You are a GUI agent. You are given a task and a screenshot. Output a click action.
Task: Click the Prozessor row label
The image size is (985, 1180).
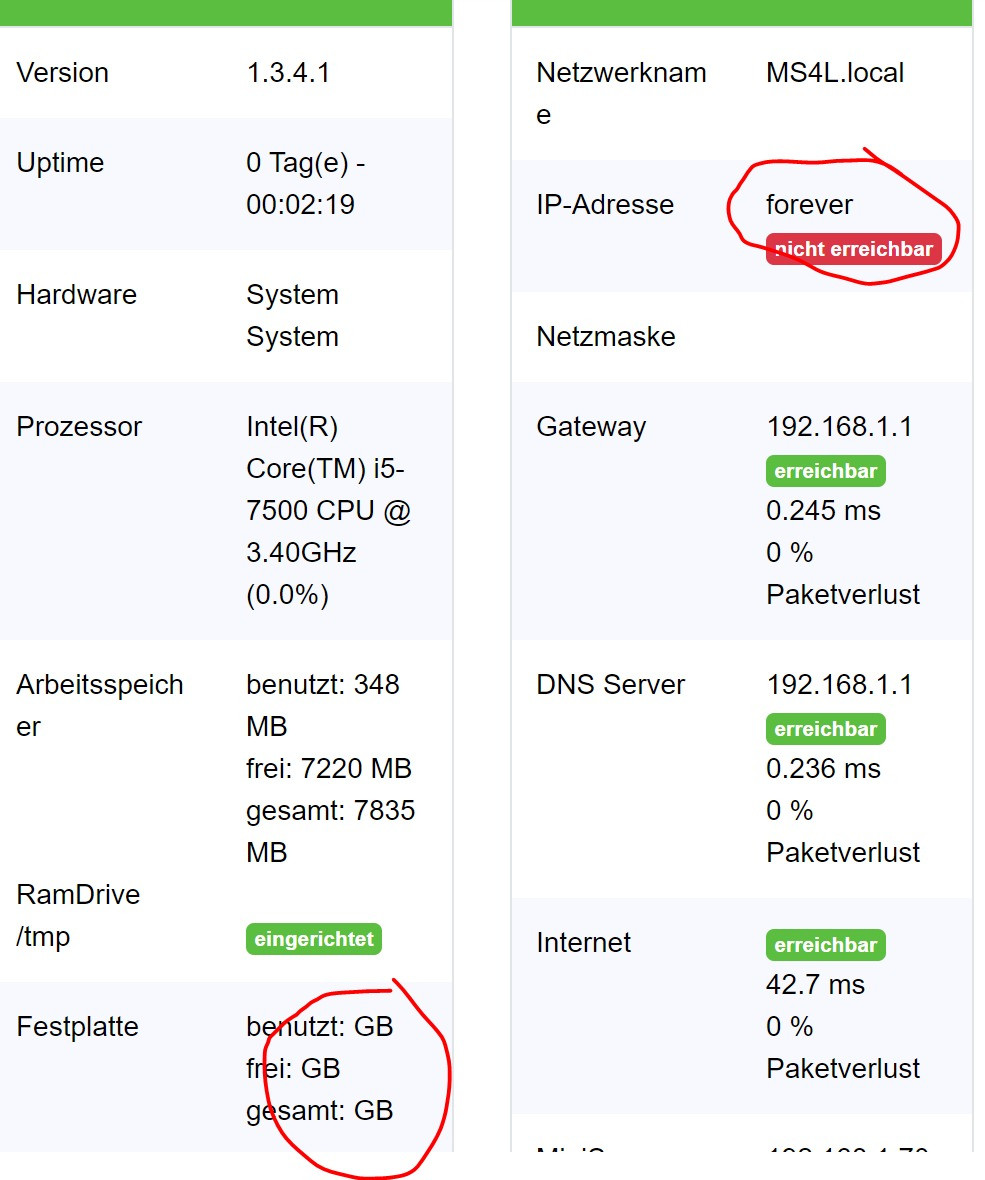[x=78, y=427]
